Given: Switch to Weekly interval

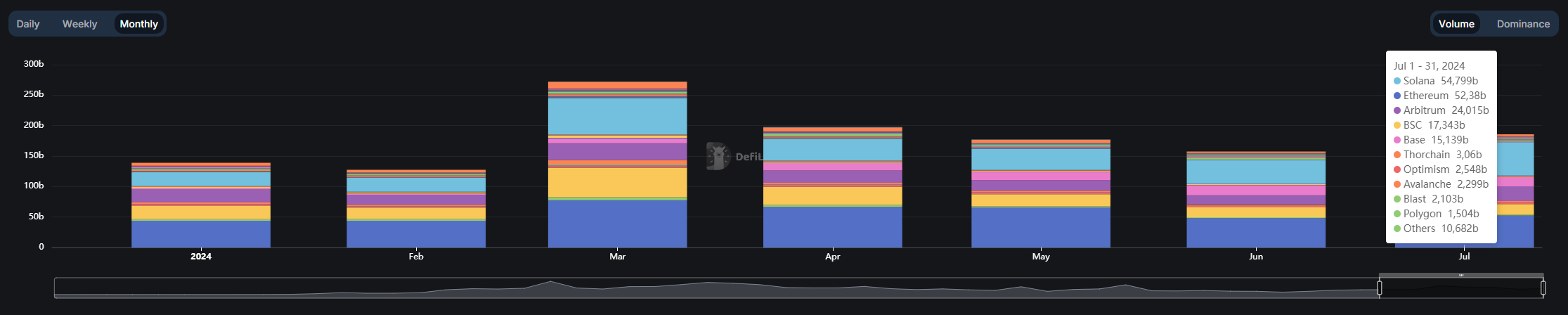Looking at the screenshot, I should (79, 24).
